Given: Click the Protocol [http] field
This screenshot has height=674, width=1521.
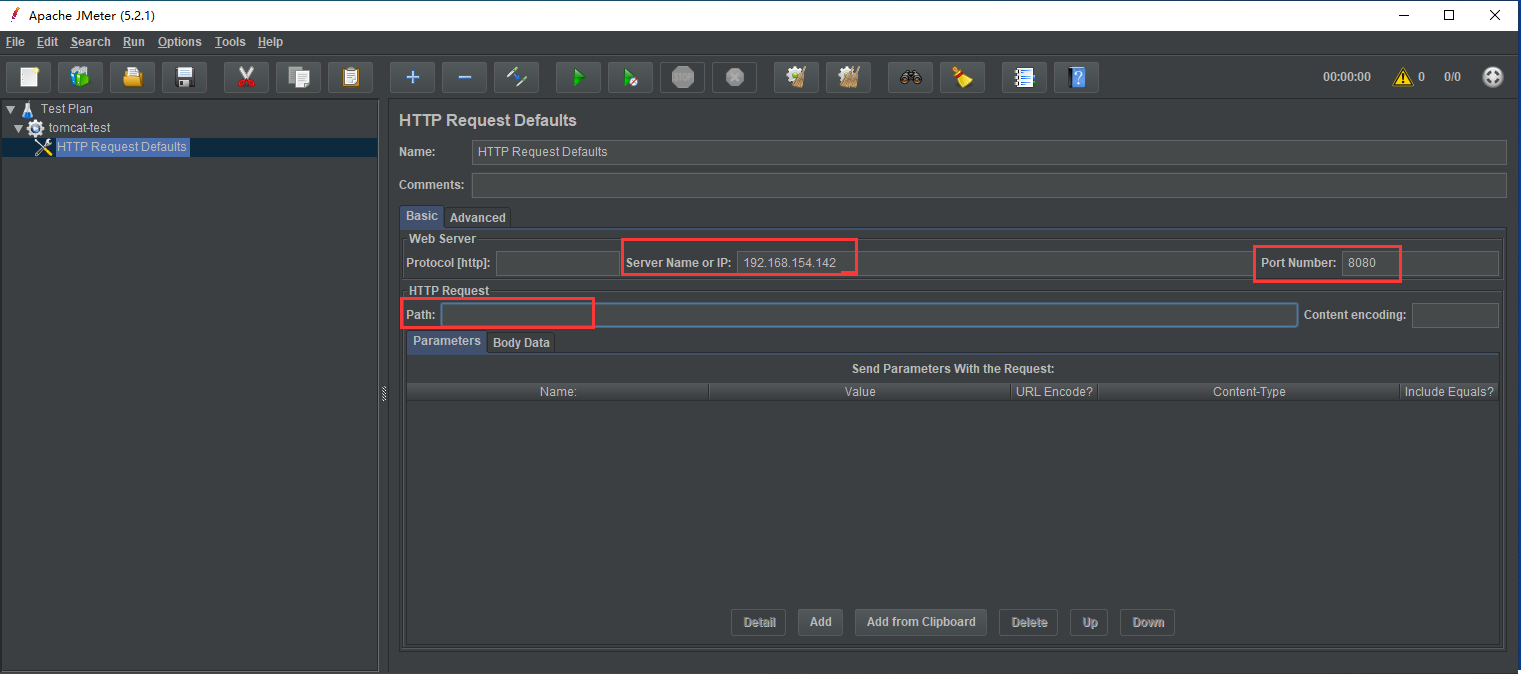Looking at the screenshot, I should pyautogui.click(x=558, y=263).
